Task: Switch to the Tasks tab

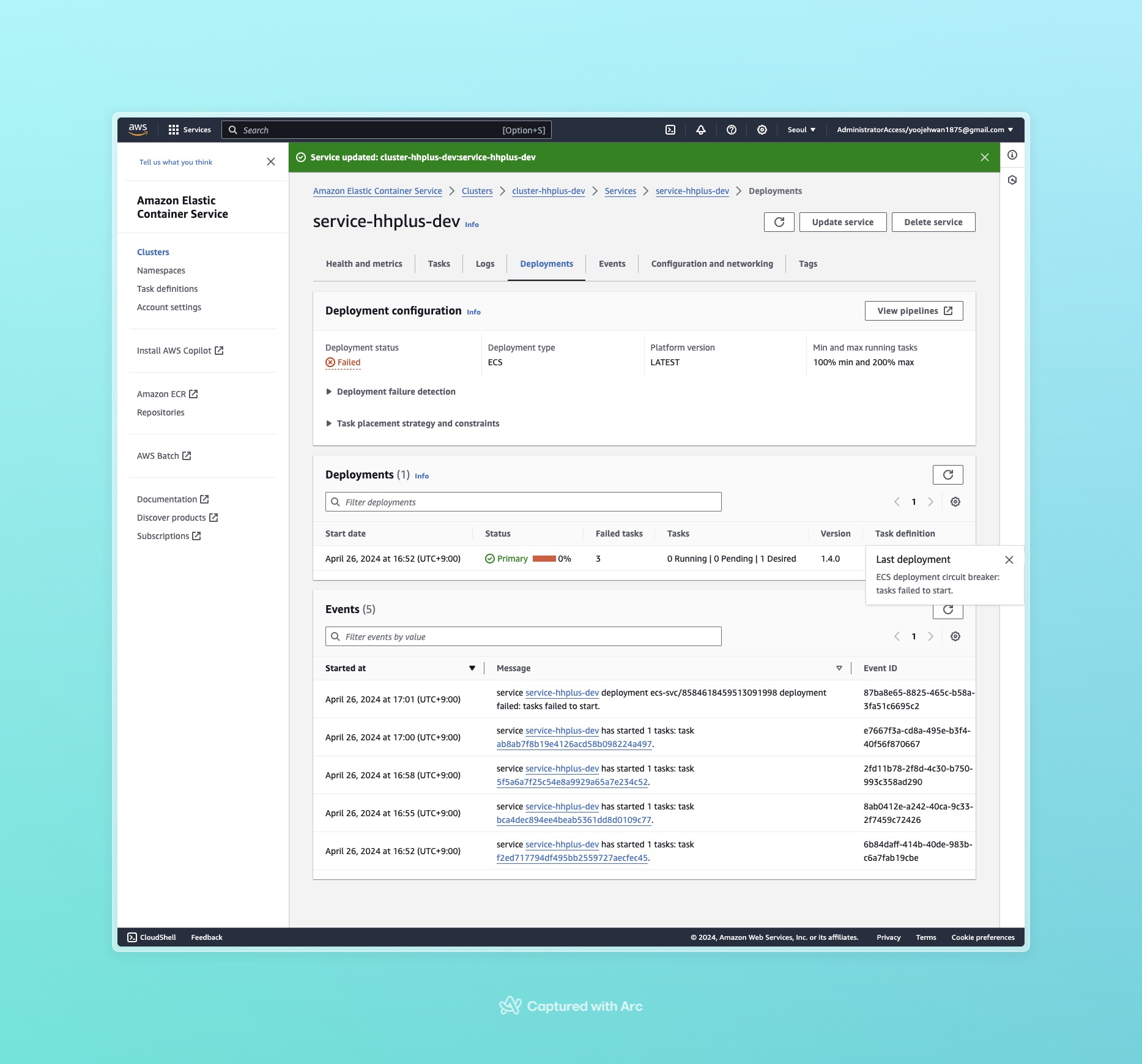Action: coord(439,264)
